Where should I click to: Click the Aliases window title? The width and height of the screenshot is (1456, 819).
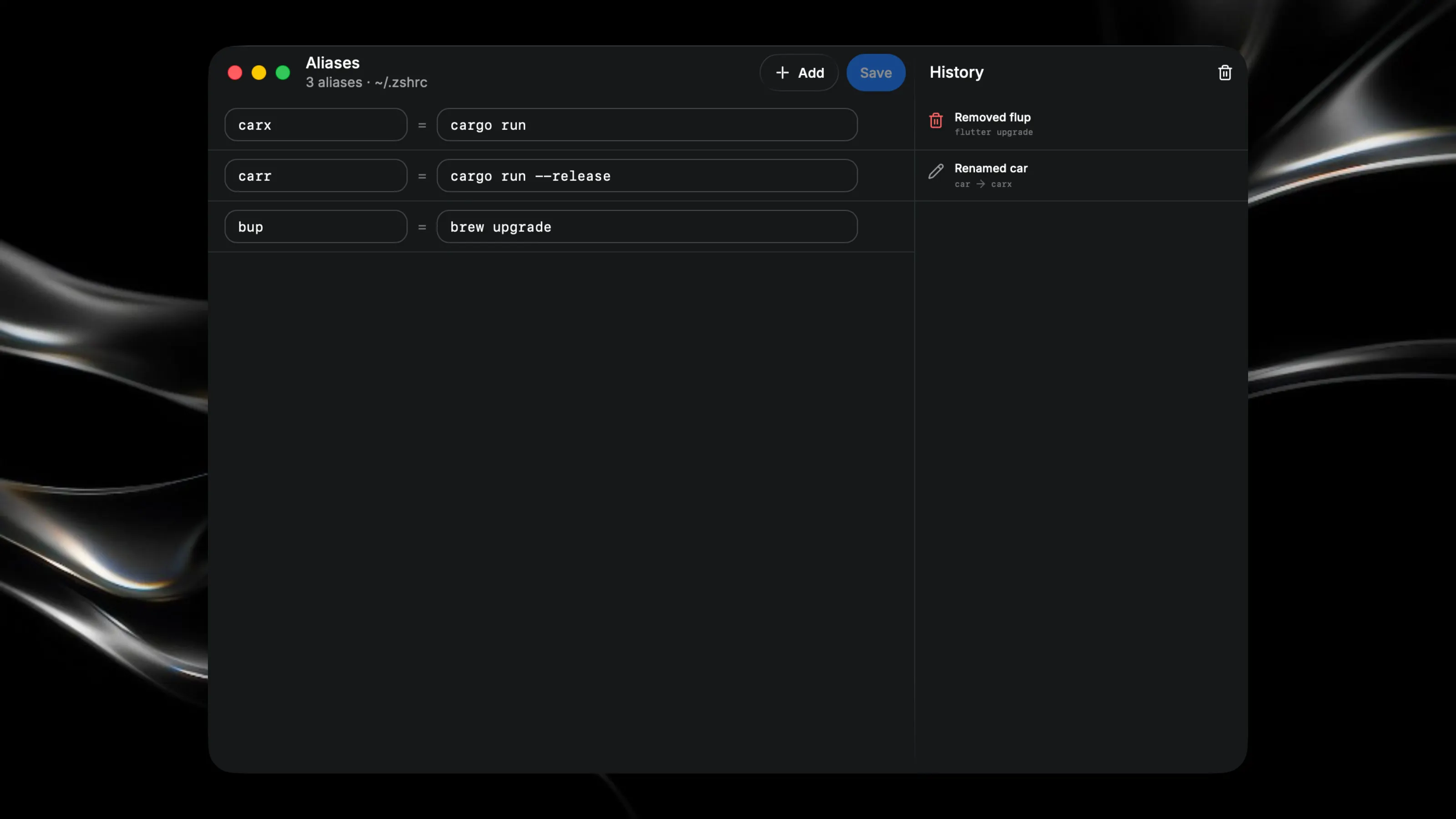pyautogui.click(x=332, y=63)
